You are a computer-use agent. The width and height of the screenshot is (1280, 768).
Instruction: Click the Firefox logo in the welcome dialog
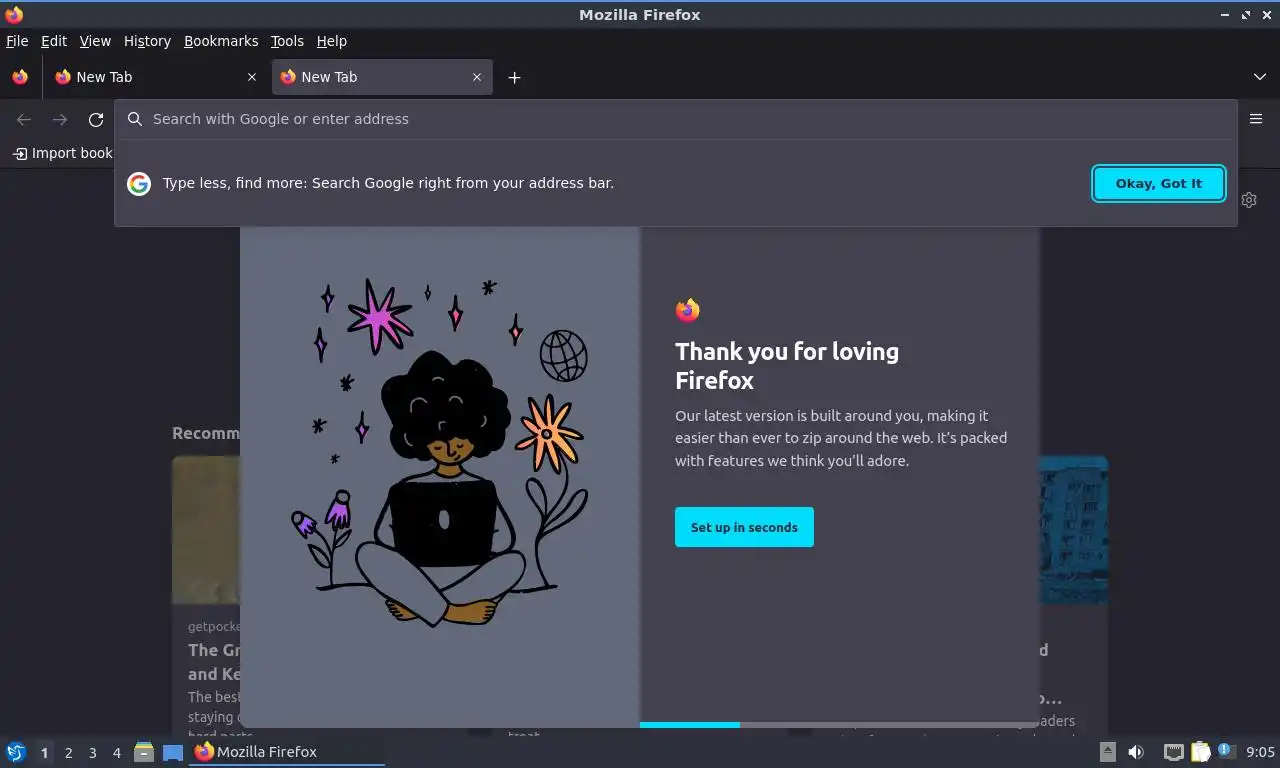pos(687,310)
